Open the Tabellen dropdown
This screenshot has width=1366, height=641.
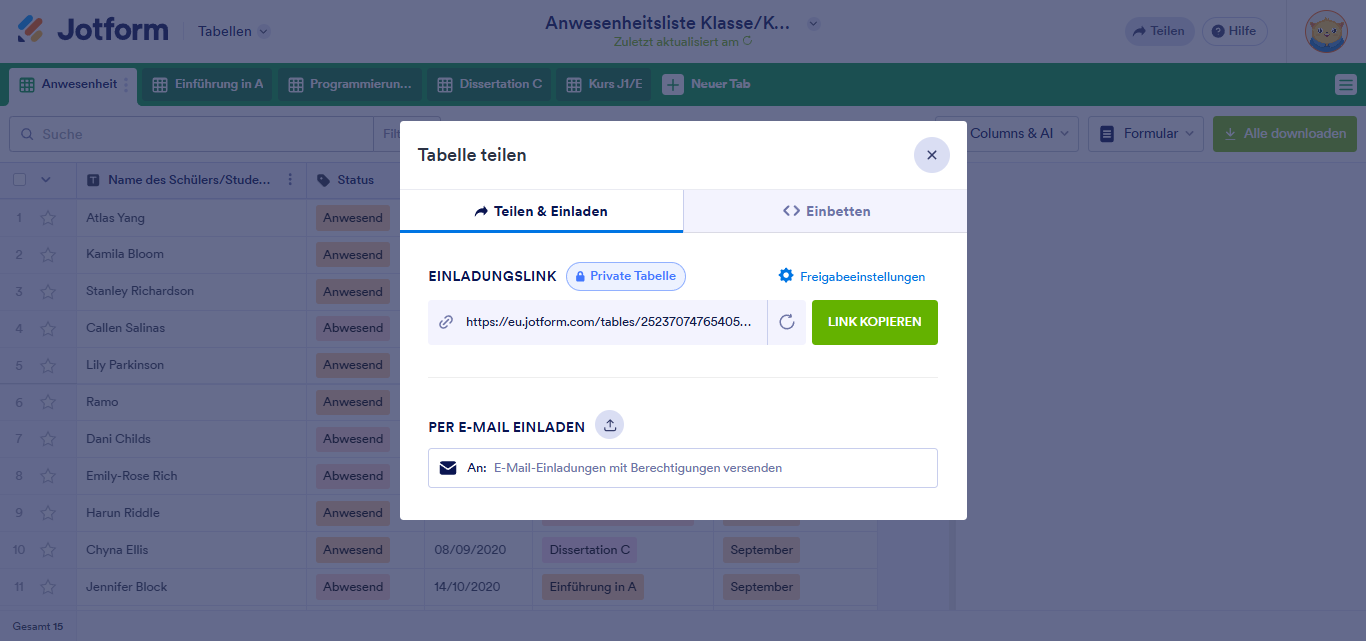[x=232, y=30]
